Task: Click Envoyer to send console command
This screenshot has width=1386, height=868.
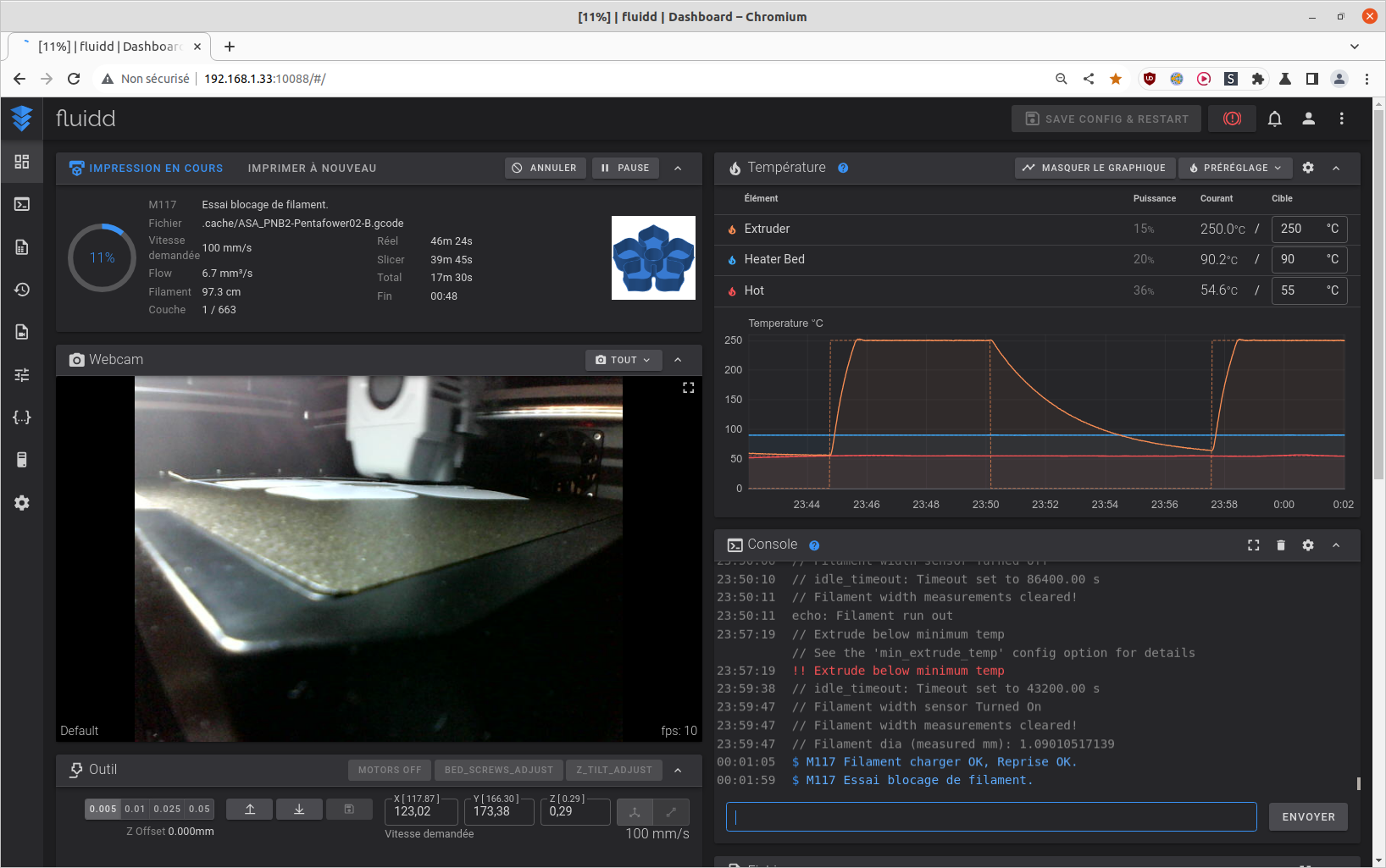Action: coord(1307,817)
